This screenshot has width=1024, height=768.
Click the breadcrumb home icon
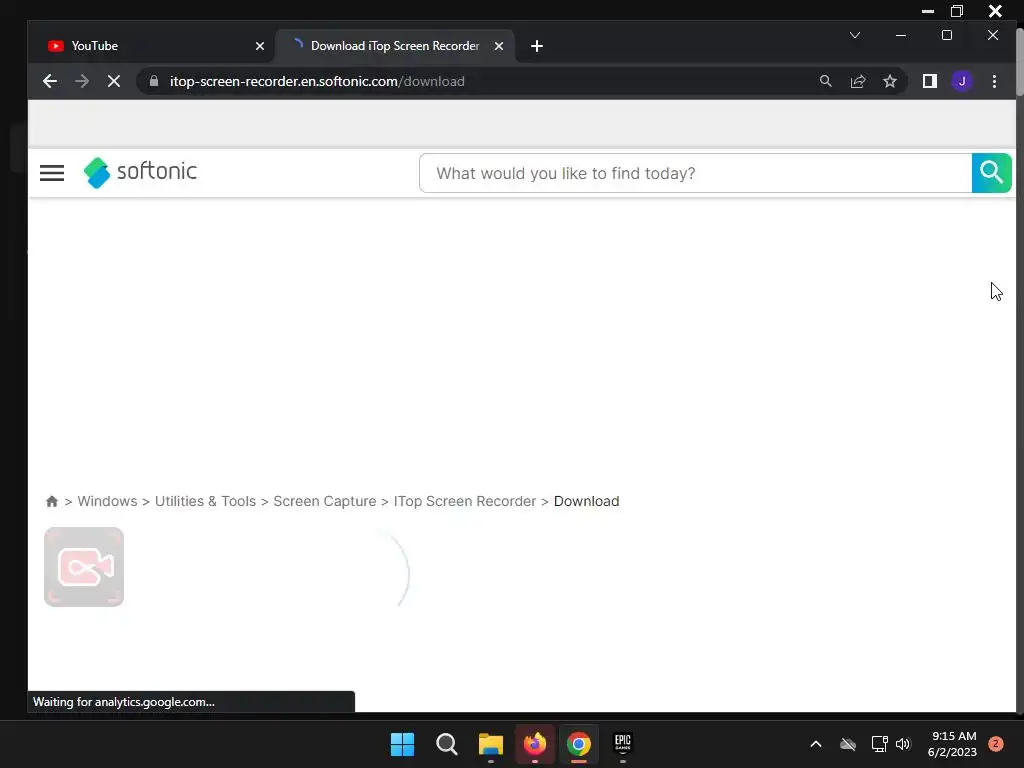pyautogui.click(x=52, y=501)
